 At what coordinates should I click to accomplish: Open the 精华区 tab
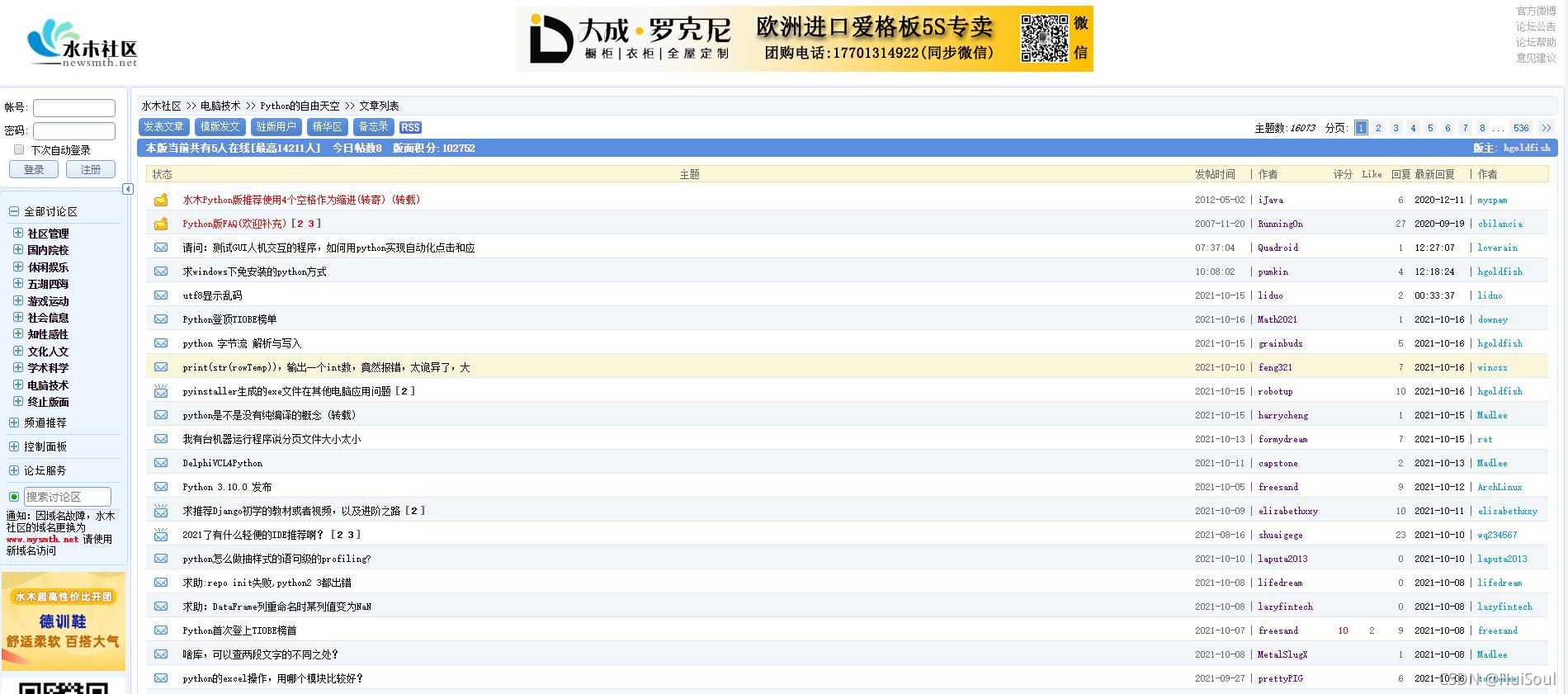click(x=327, y=127)
